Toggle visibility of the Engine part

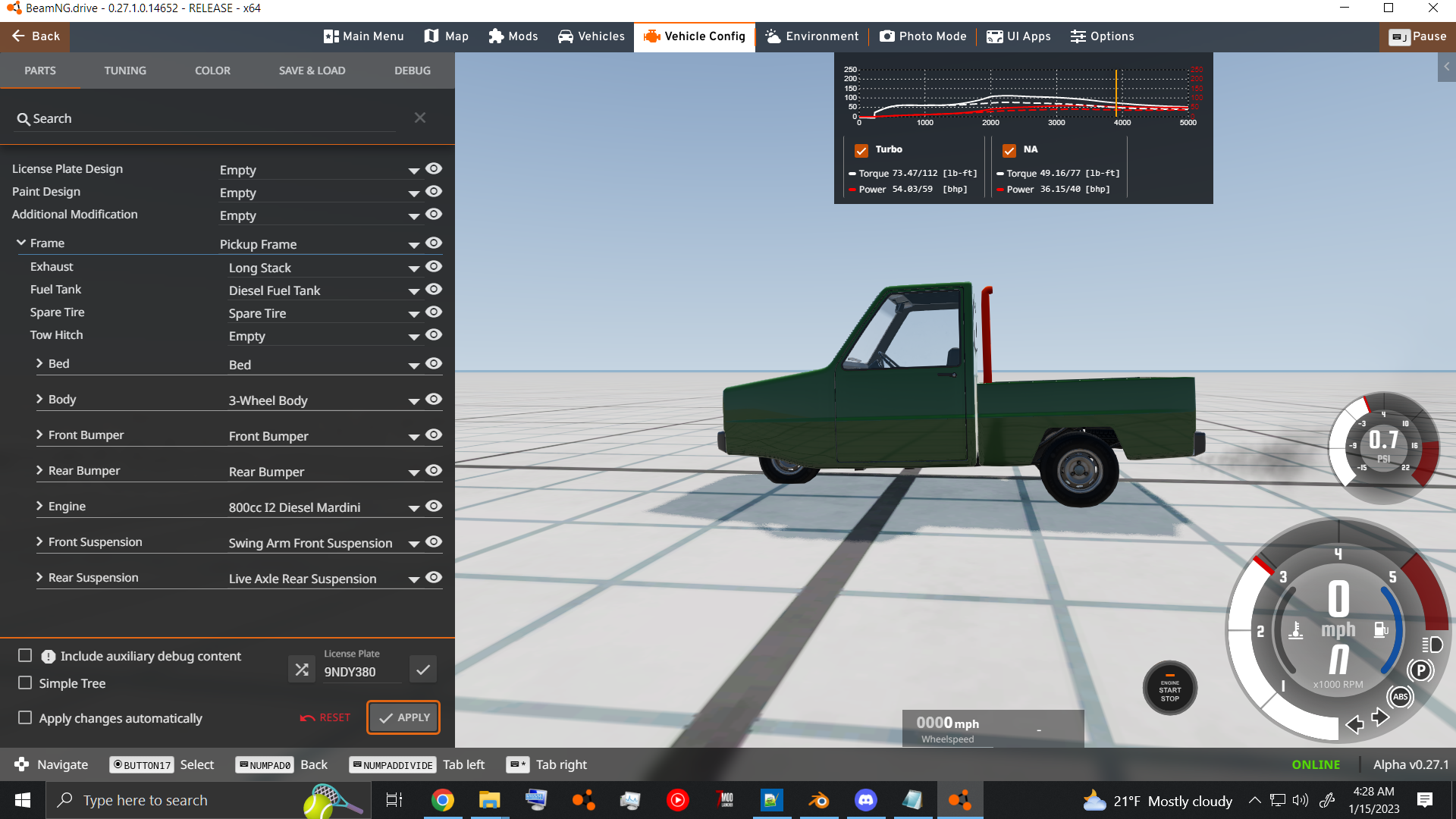coord(434,506)
